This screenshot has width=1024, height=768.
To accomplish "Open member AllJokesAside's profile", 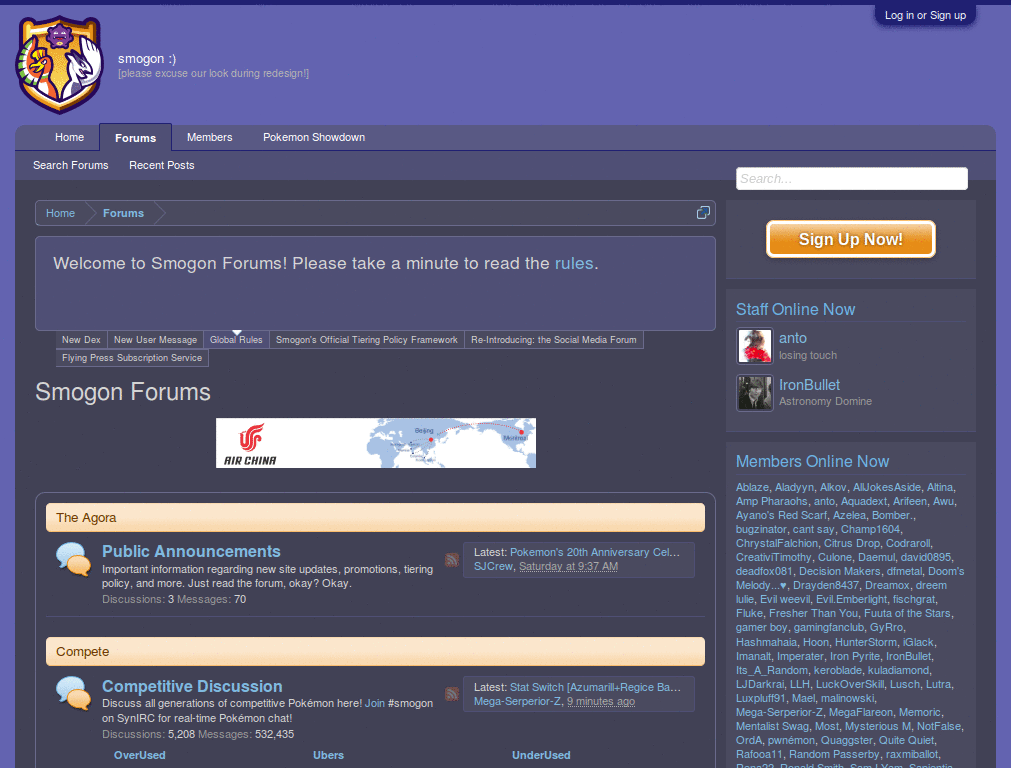I will click(887, 487).
